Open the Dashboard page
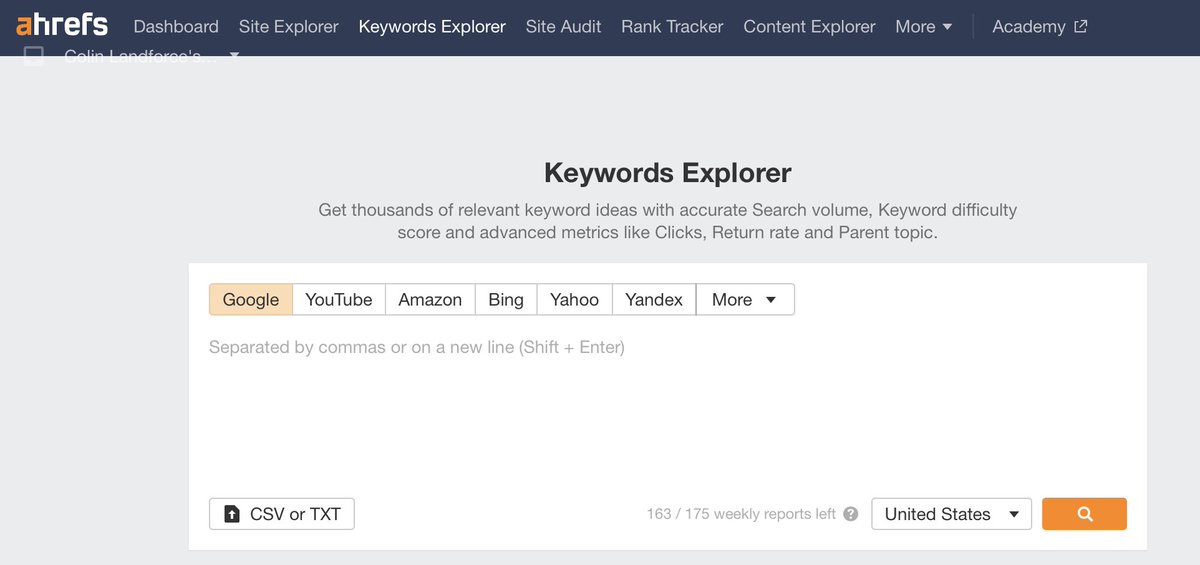Screen dimensions: 1200x565 [x=176, y=27]
